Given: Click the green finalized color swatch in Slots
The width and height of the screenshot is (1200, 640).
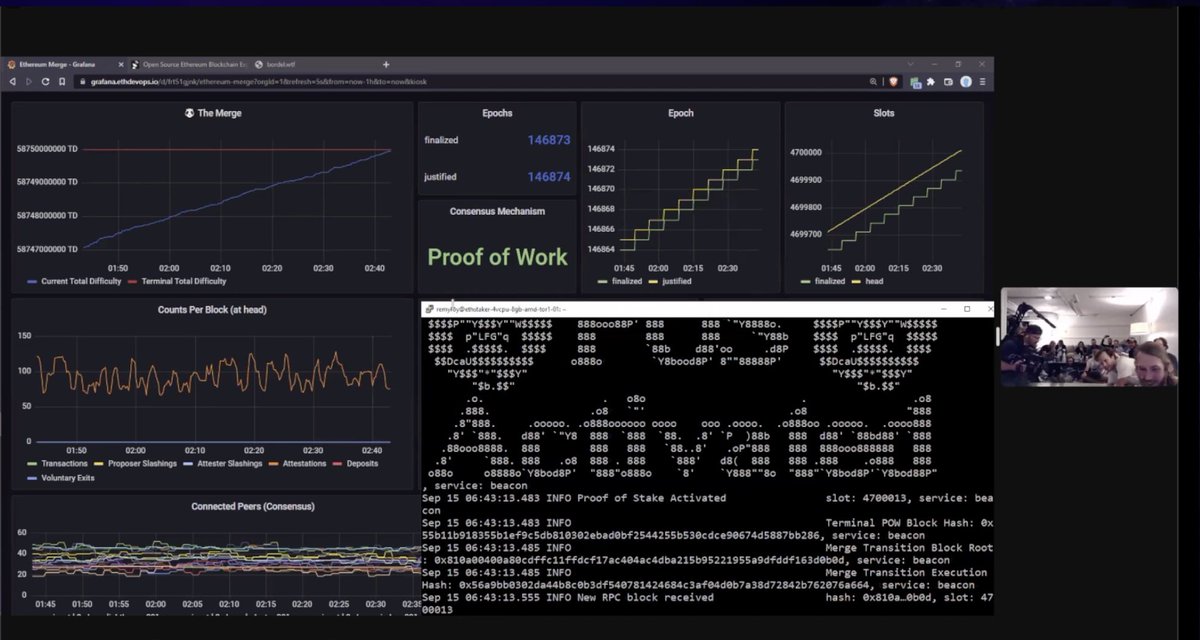Looking at the screenshot, I should [806, 282].
